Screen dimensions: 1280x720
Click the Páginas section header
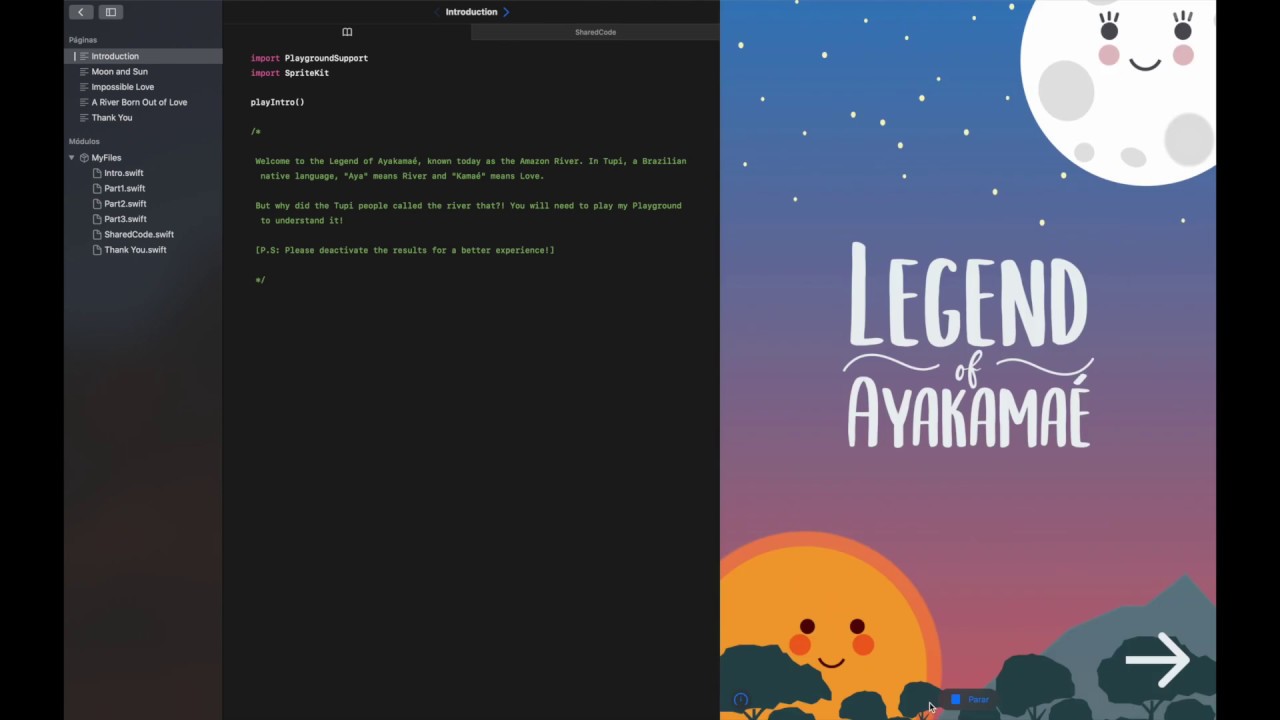pos(83,40)
